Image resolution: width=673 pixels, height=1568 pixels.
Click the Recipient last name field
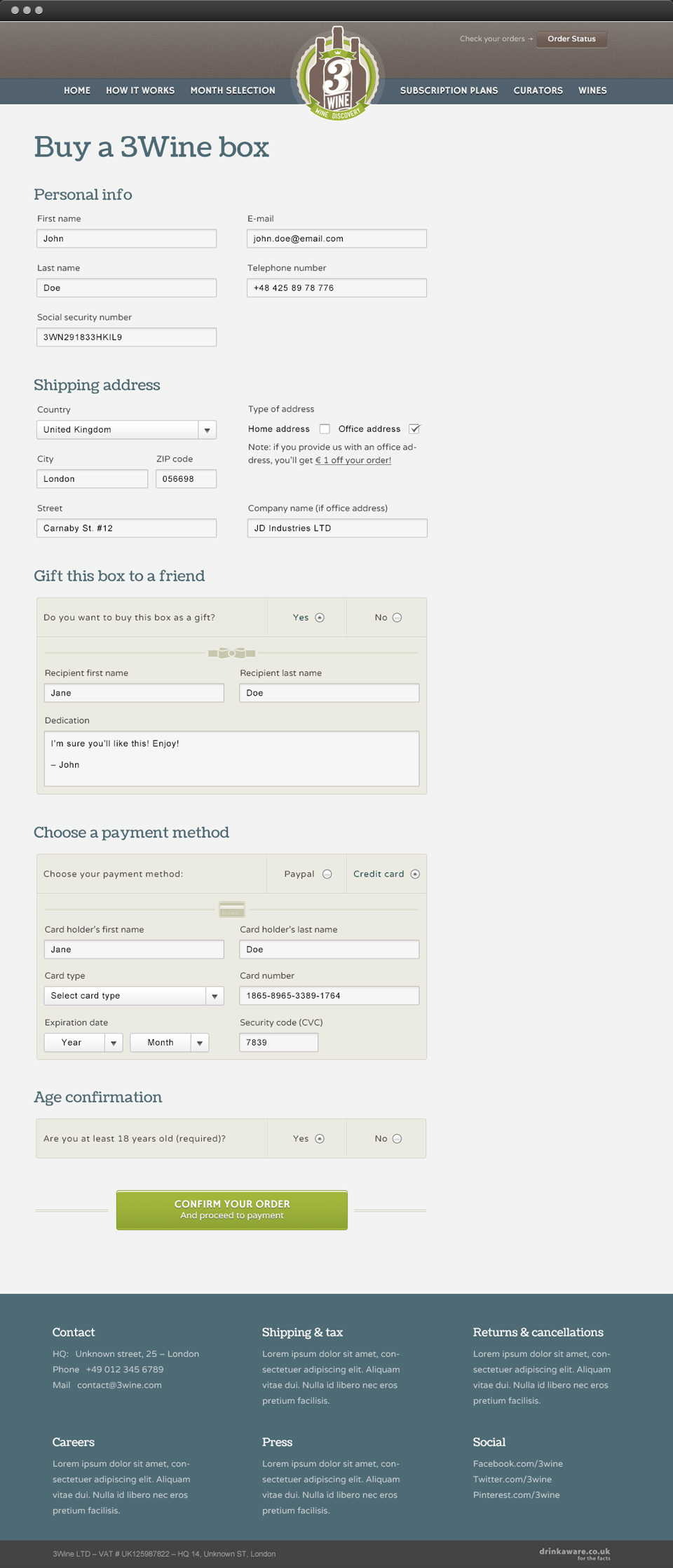(329, 693)
